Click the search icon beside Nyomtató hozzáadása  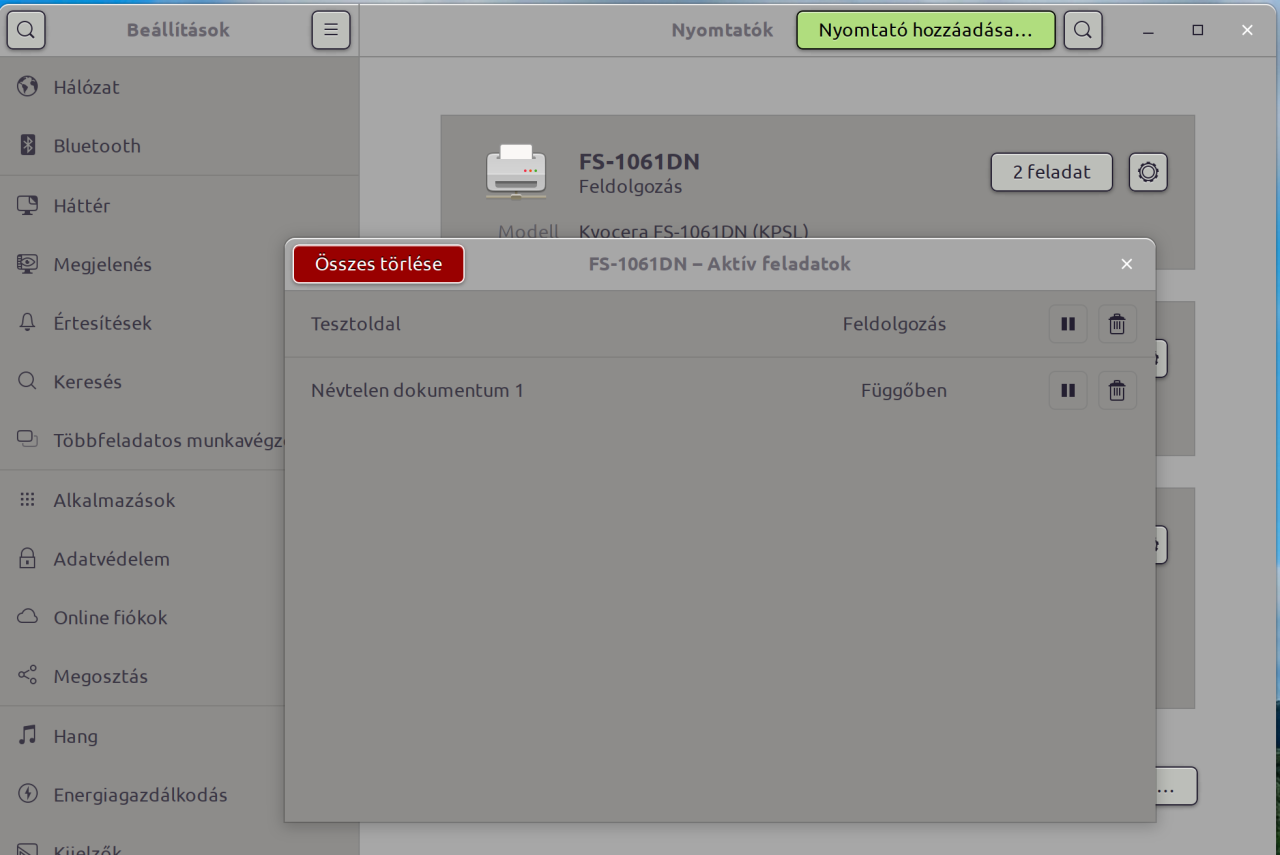(x=1083, y=30)
